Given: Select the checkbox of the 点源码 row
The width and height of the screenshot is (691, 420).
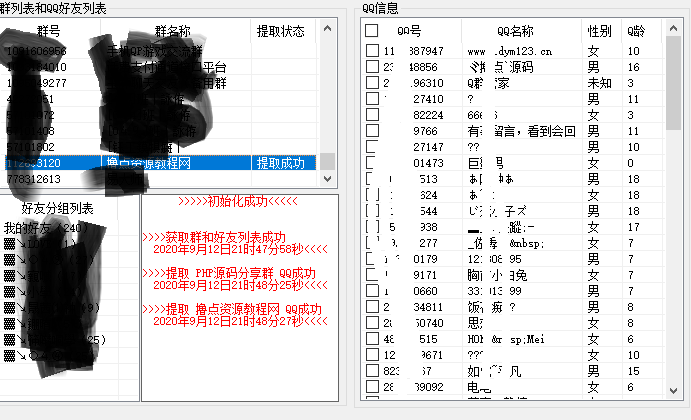Looking at the screenshot, I should click(x=372, y=67).
